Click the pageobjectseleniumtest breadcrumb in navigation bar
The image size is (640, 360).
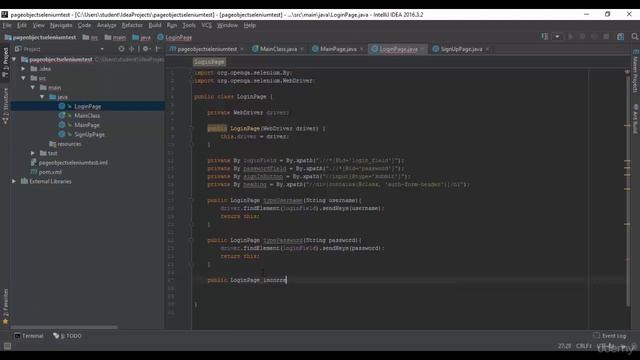point(40,37)
